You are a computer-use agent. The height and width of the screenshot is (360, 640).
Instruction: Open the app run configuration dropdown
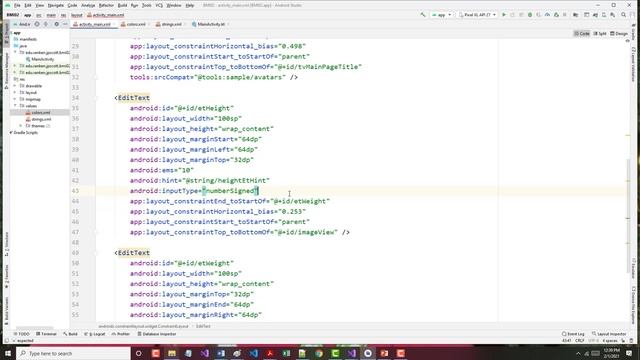tap(442, 15)
